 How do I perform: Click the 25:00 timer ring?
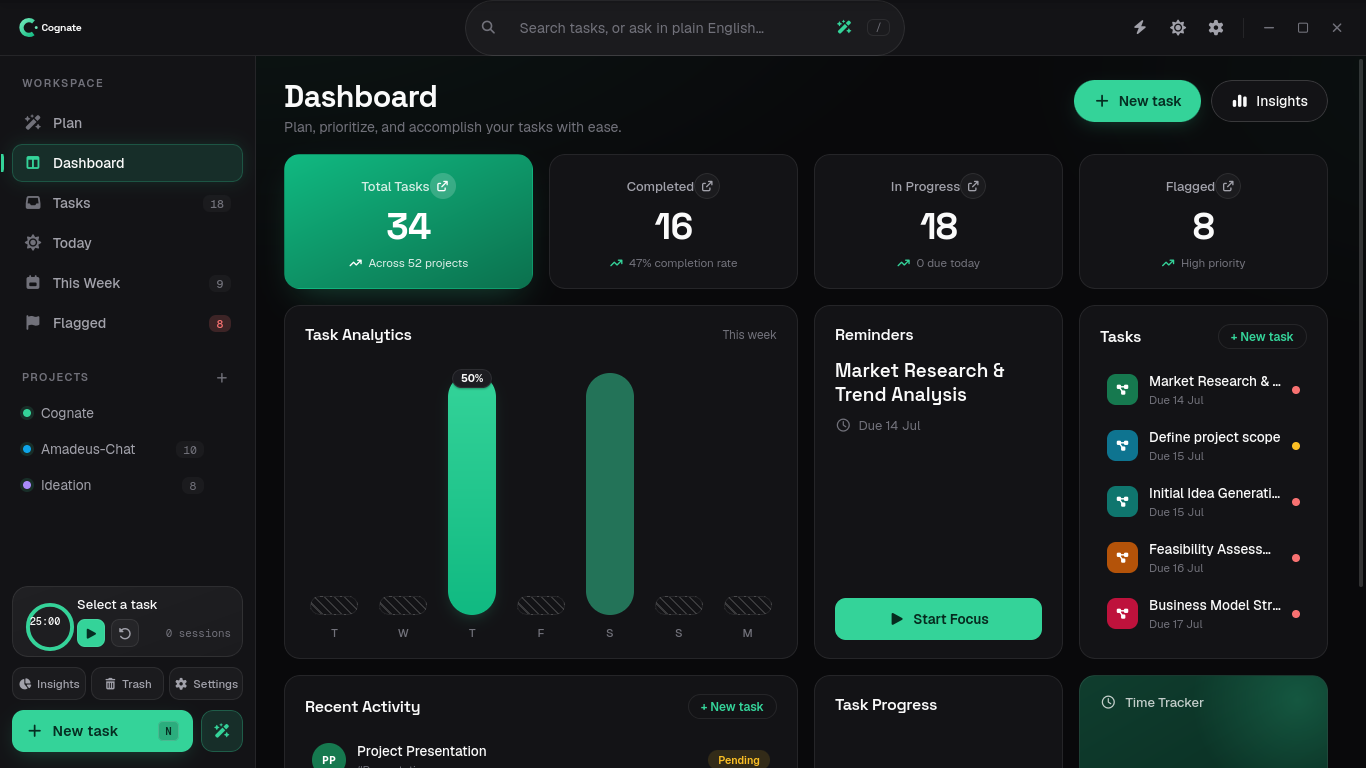click(49, 626)
